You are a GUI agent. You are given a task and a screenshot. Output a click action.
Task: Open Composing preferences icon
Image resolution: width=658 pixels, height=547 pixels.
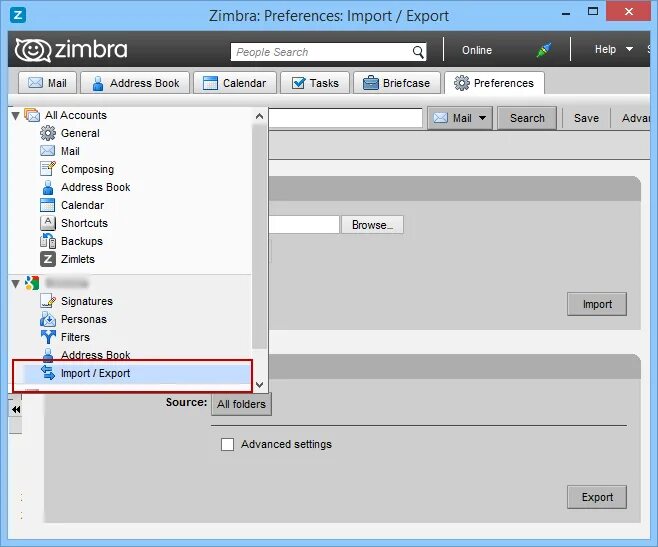tap(48, 169)
